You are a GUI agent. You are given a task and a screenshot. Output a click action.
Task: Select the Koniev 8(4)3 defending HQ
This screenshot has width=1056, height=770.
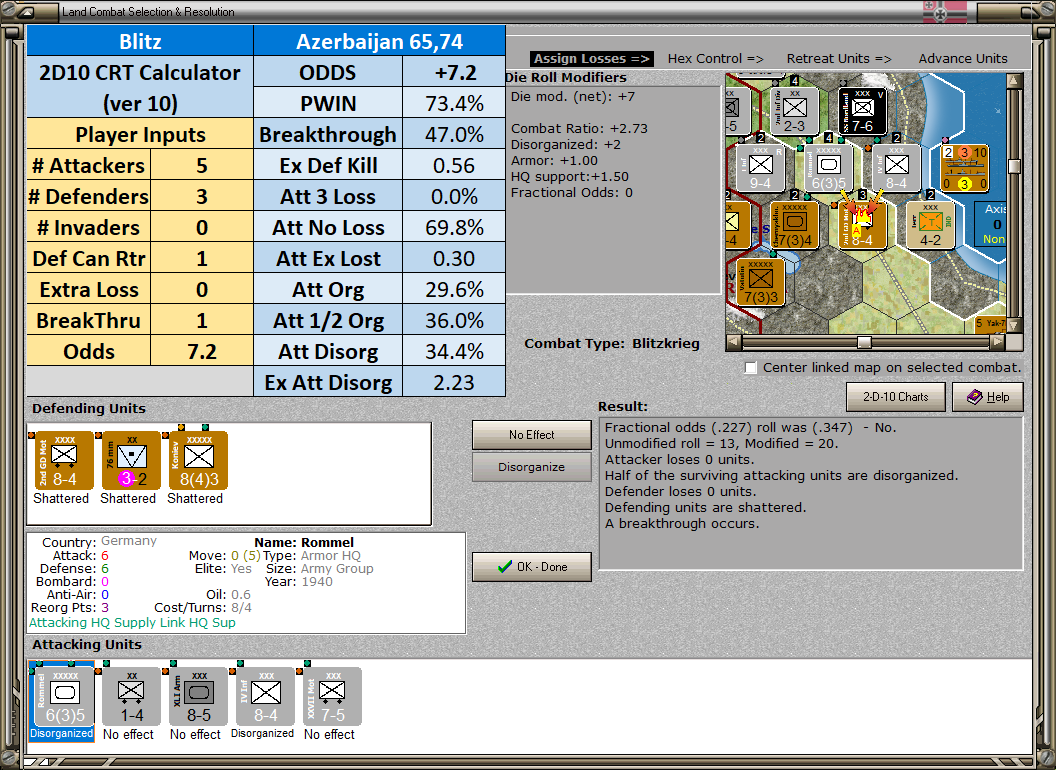(199, 461)
